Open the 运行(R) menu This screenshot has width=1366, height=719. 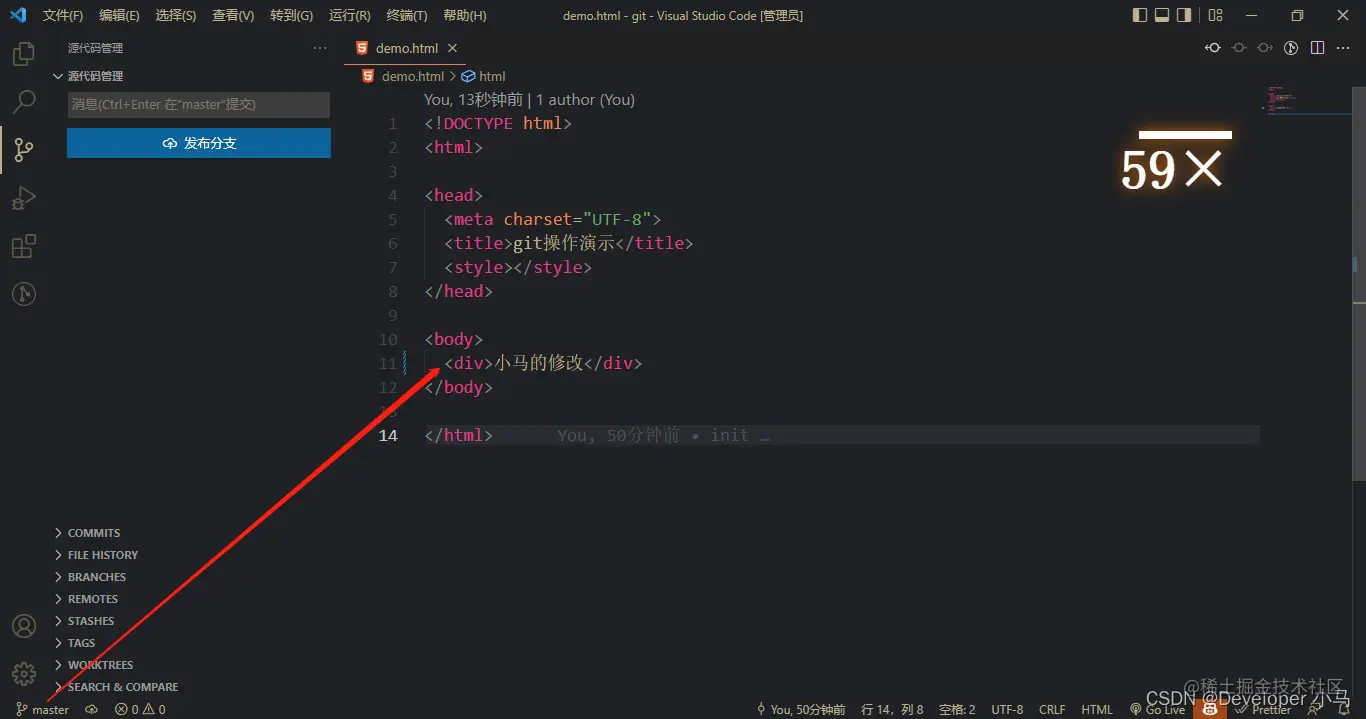(x=349, y=16)
